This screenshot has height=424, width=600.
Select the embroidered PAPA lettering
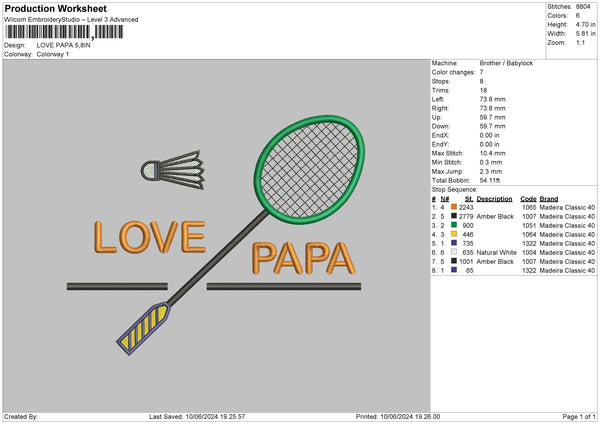click(x=304, y=258)
